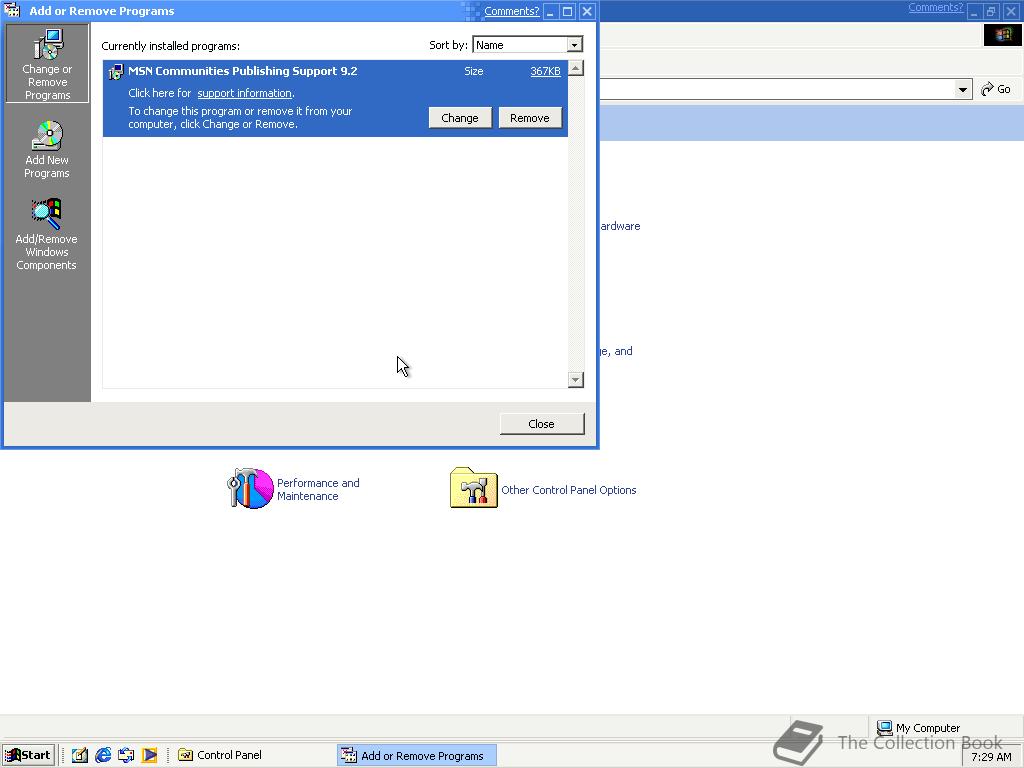This screenshot has height=768, width=1024.
Task: Click the program list scroll down arrow
Action: point(575,379)
